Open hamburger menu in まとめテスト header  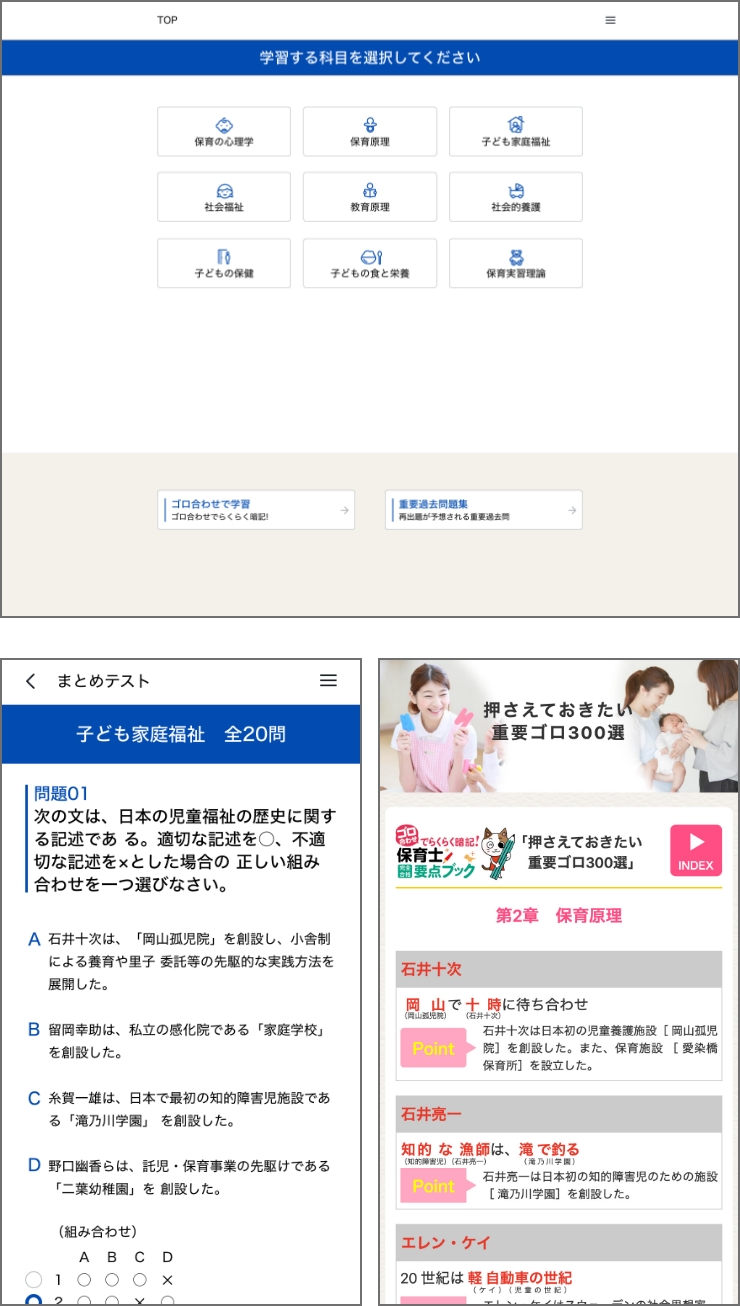click(x=328, y=680)
